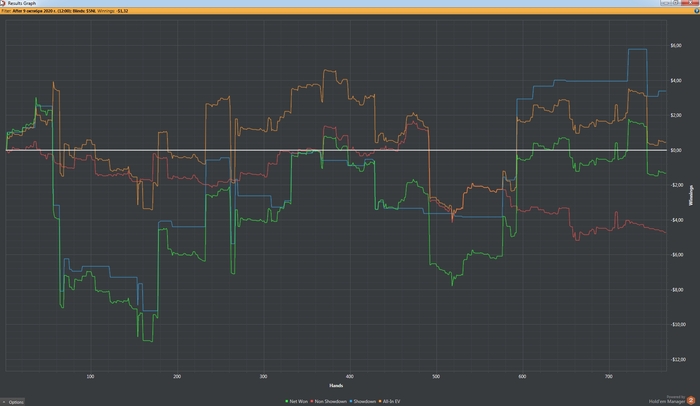The height and width of the screenshot is (406, 700).
Task: Click the 700 hands x-axis tick
Action: (608, 377)
